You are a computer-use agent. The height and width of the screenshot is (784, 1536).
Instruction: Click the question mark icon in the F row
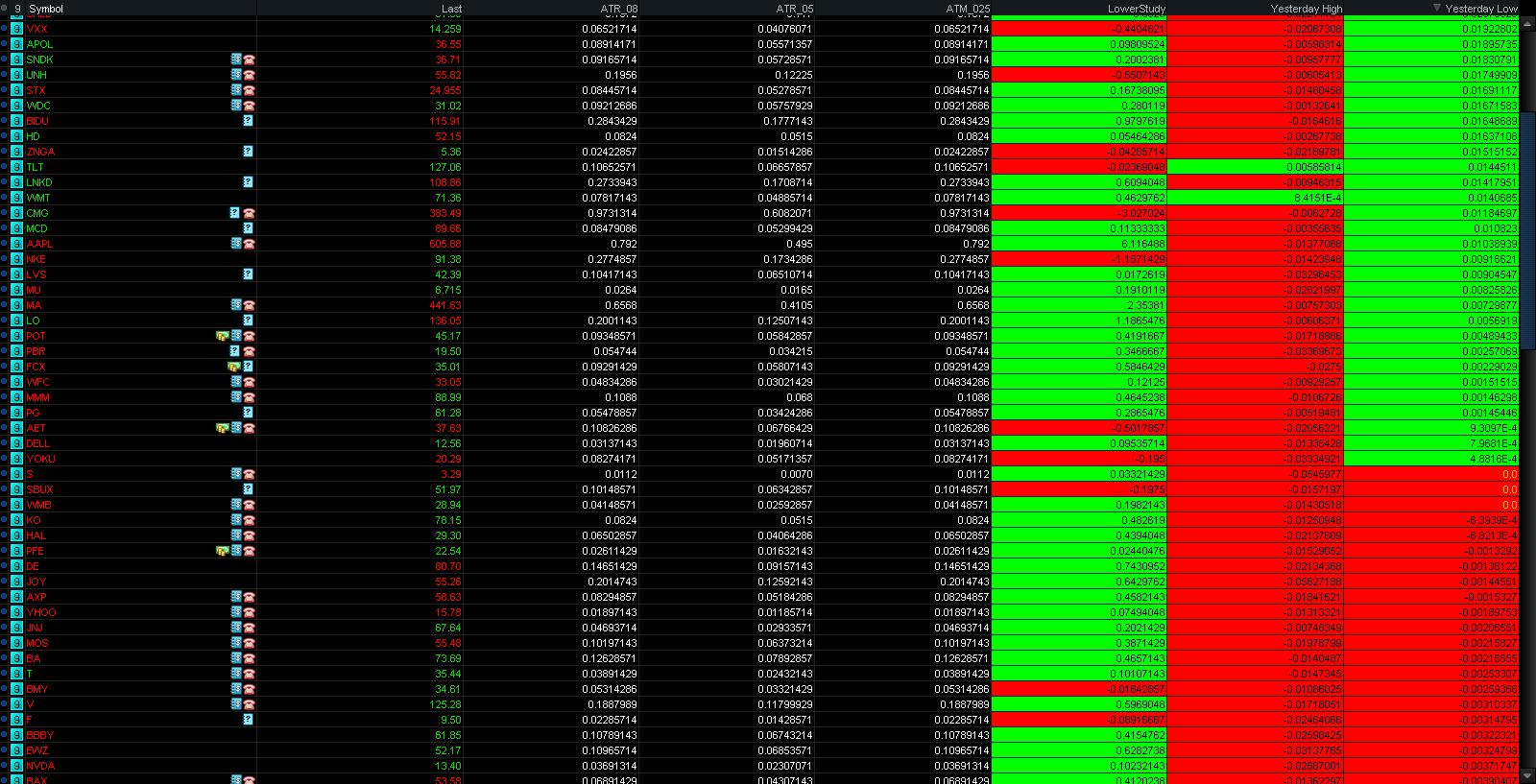click(x=249, y=720)
